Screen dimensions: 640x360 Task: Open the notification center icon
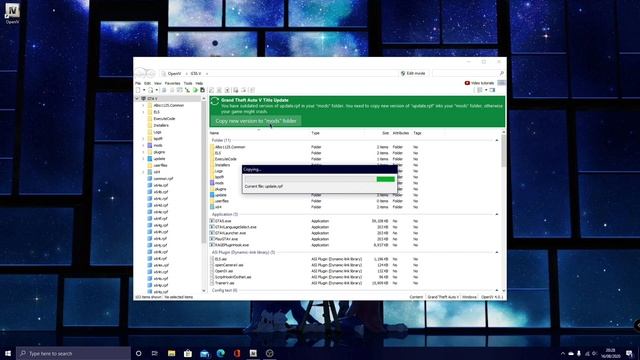coord(630,353)
